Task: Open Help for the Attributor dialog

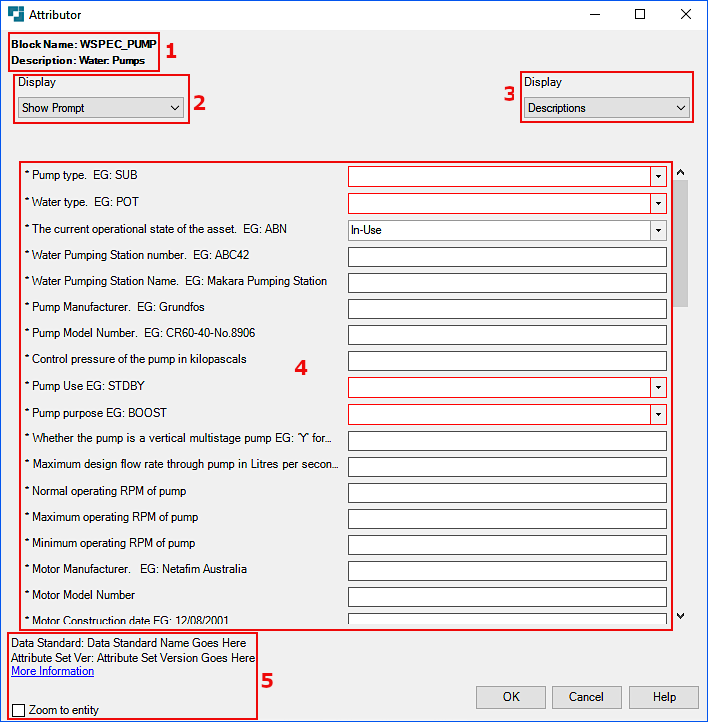Action: [664, 697]
